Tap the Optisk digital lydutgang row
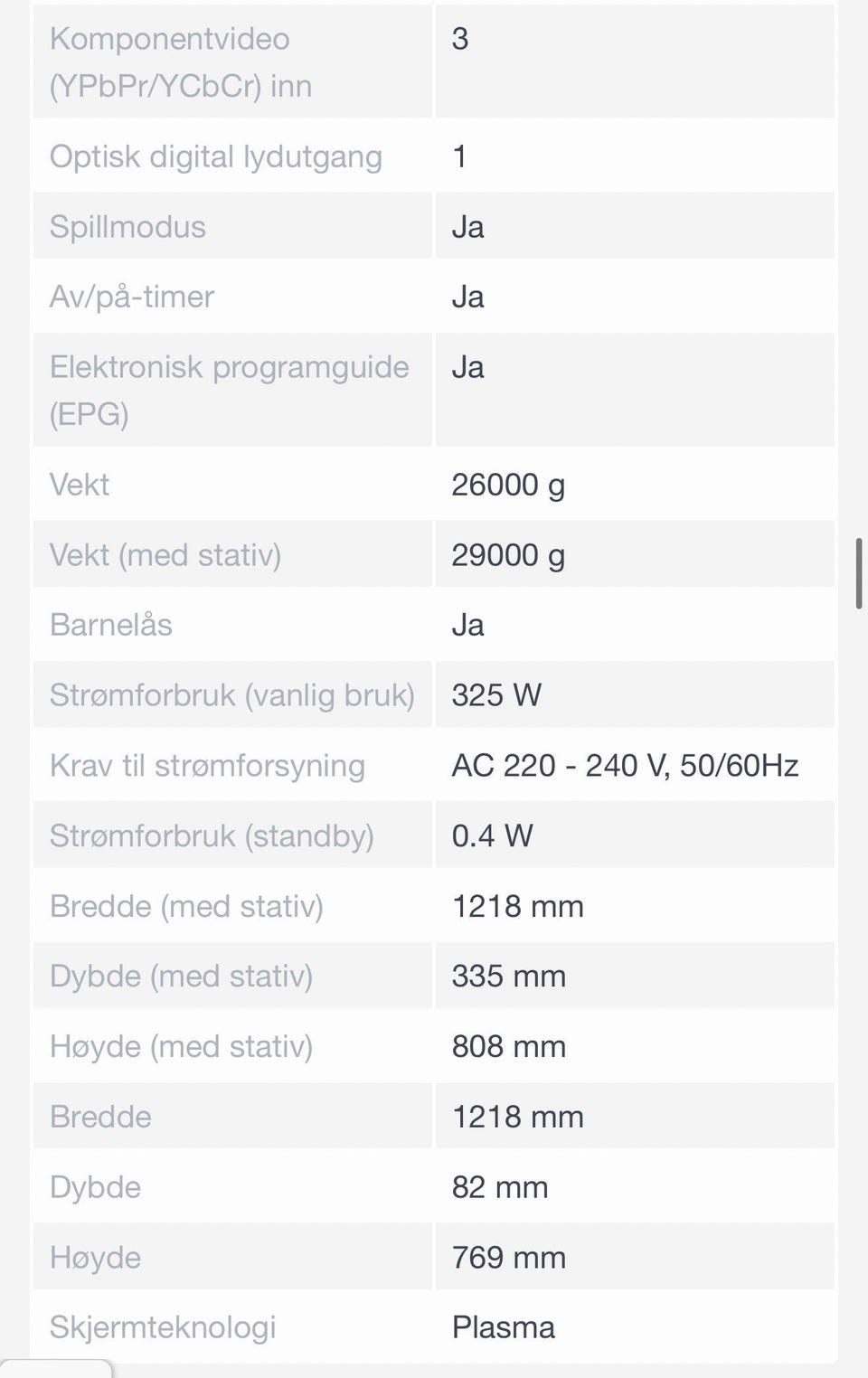Screen dimensions: 868x1378 [x=434, y=156]
